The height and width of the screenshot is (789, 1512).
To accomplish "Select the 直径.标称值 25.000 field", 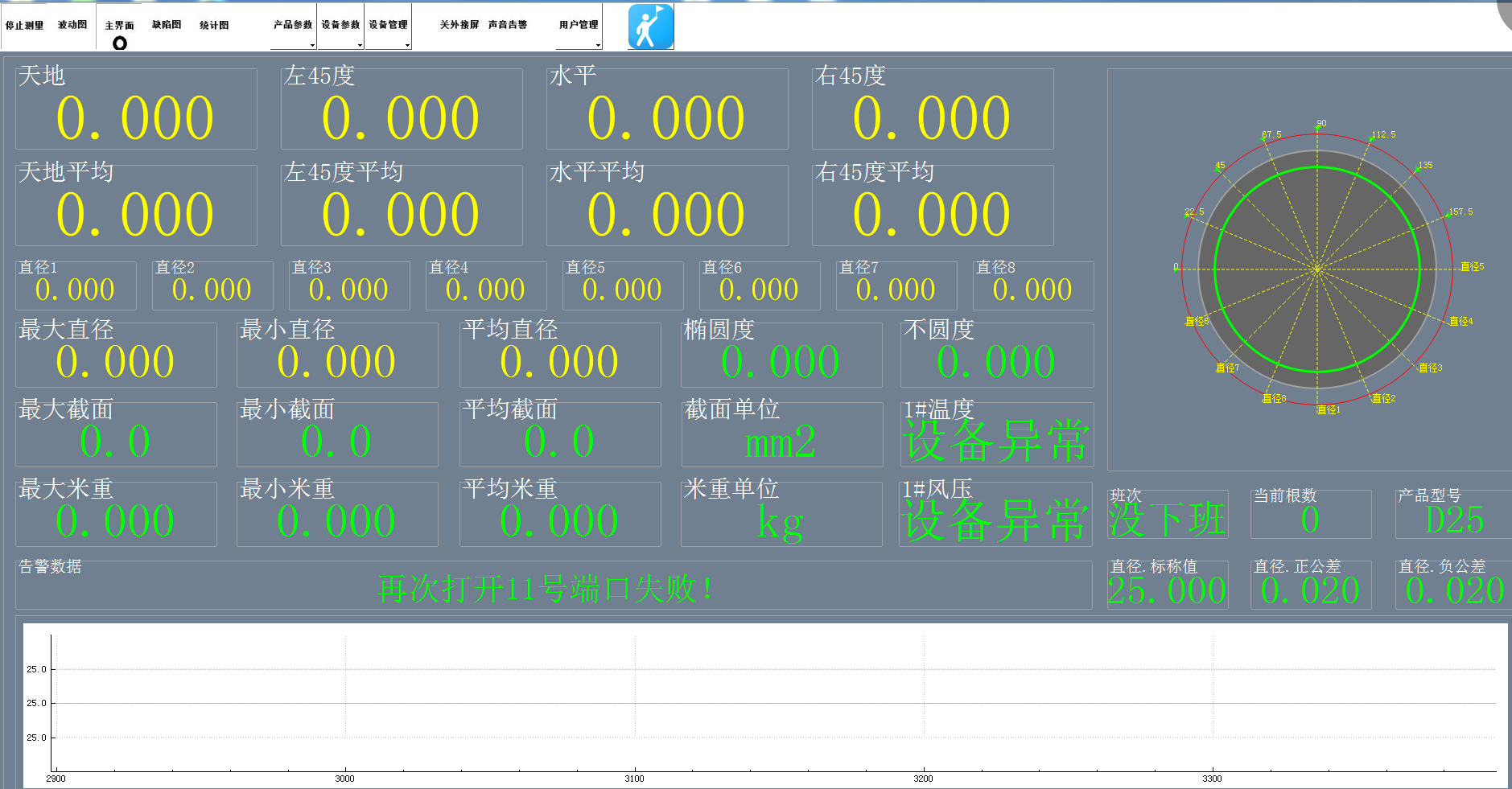I will coord(1167,591).
